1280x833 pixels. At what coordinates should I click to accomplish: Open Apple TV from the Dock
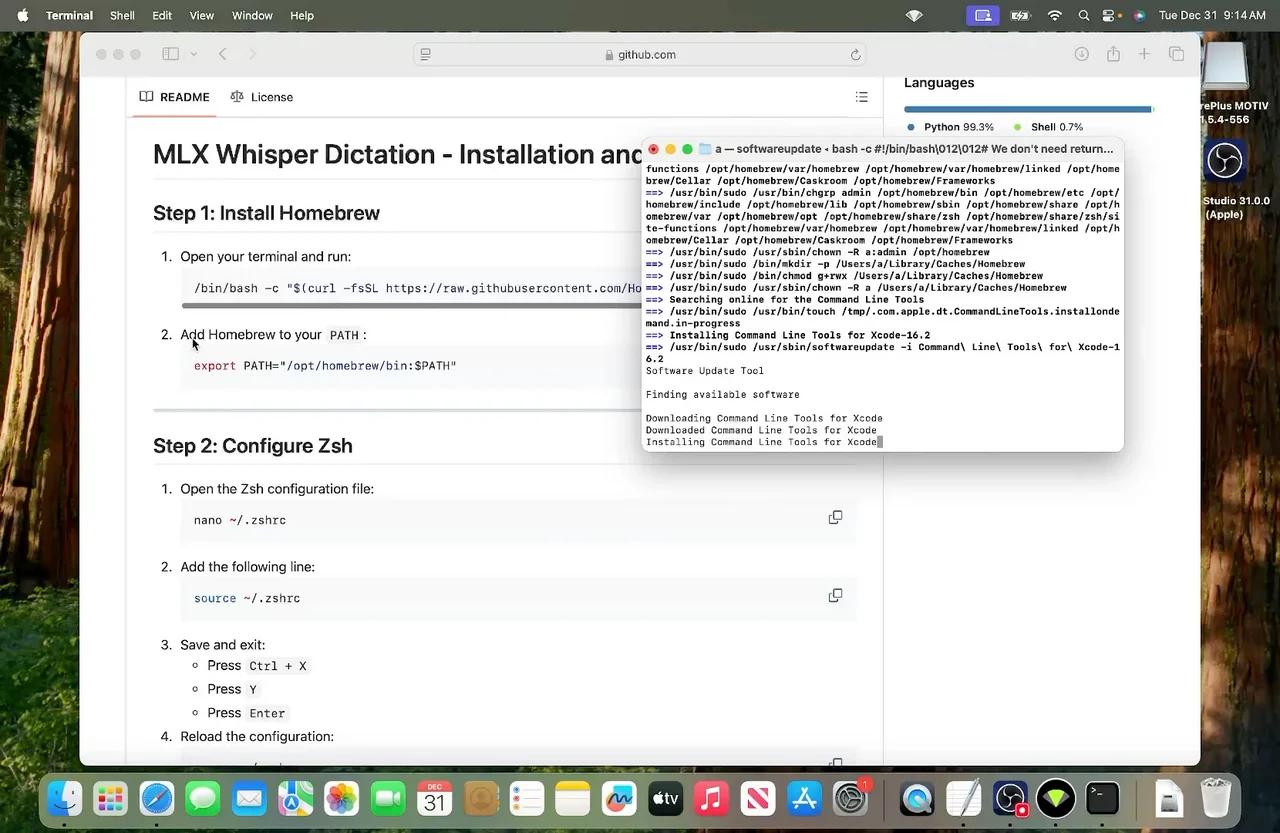click(665, 798)
